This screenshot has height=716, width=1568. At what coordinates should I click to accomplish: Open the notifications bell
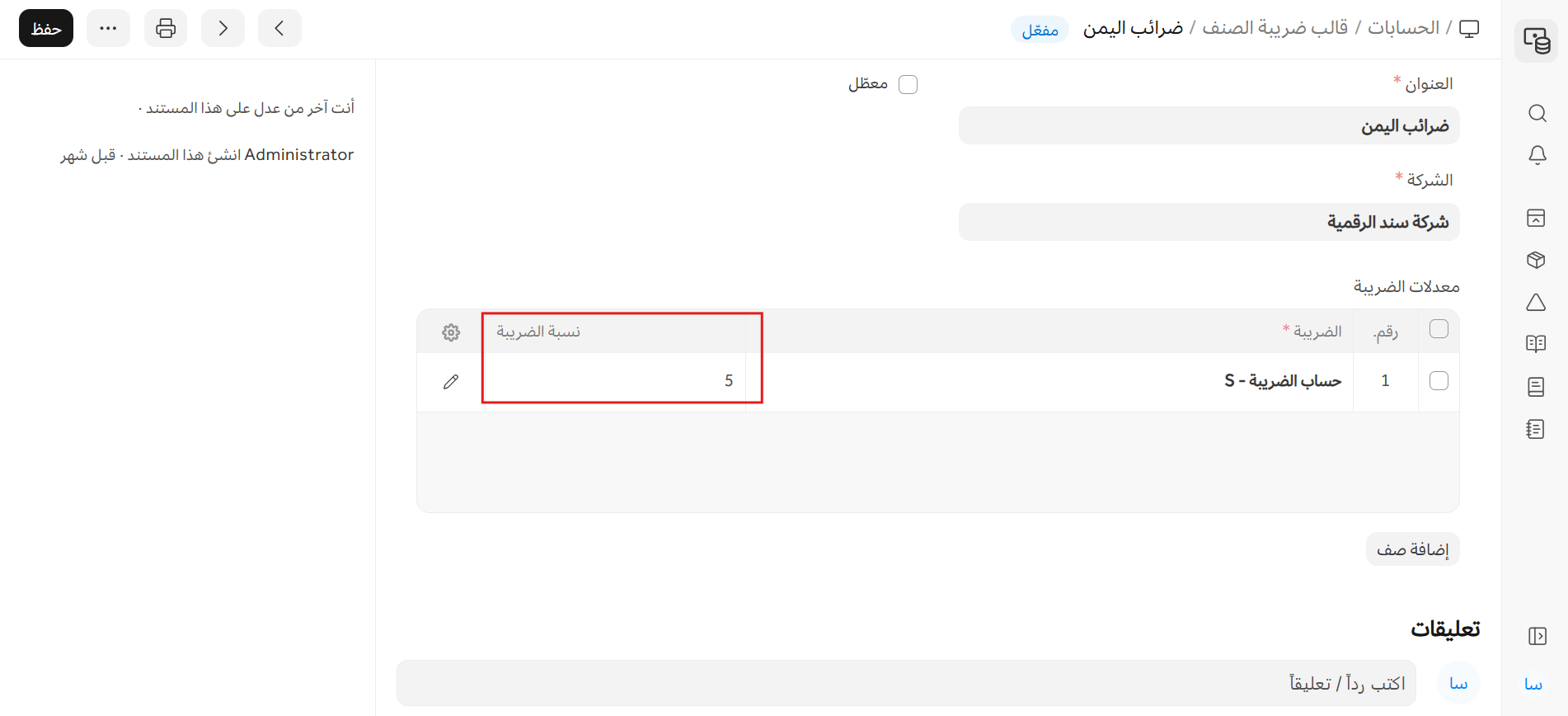point(1537,155)
